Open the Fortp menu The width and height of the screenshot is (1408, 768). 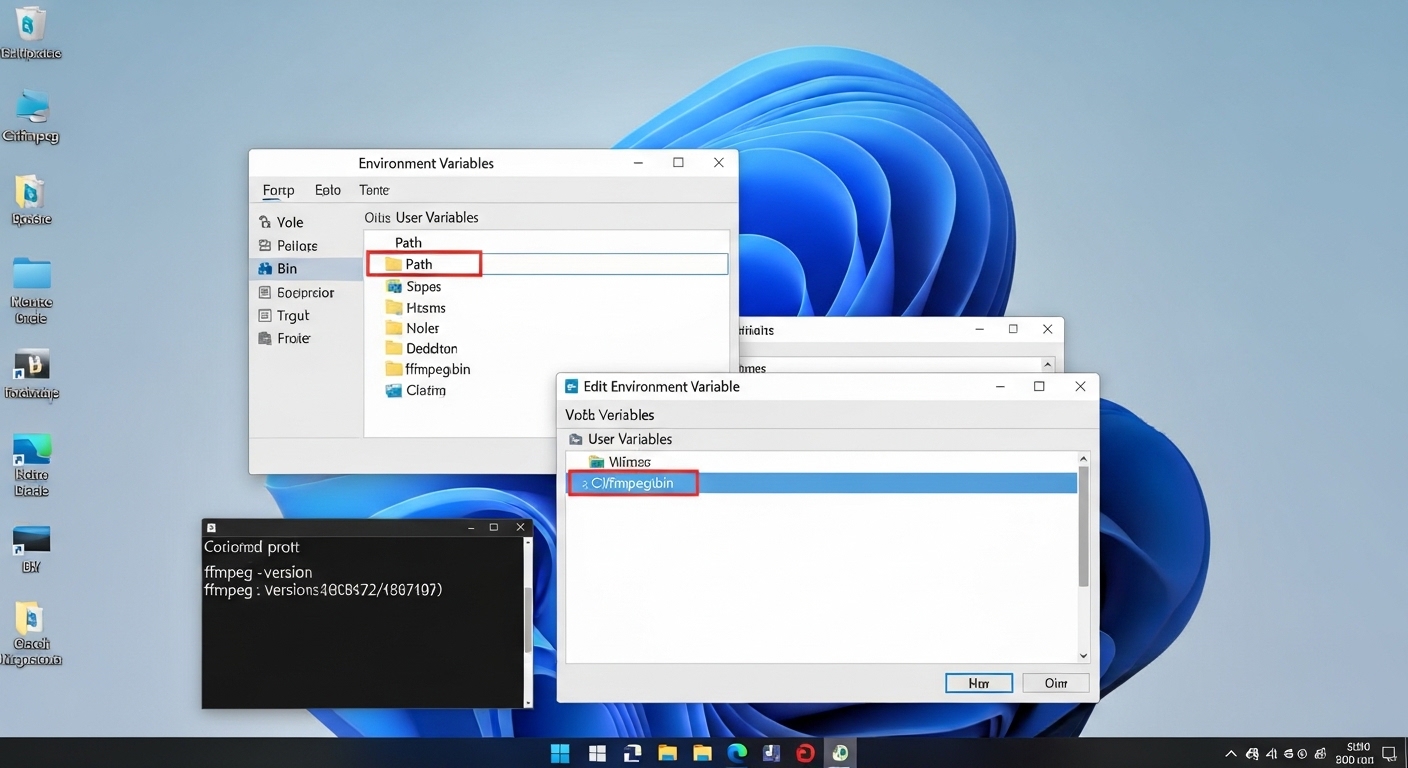(x=277, y=190)
